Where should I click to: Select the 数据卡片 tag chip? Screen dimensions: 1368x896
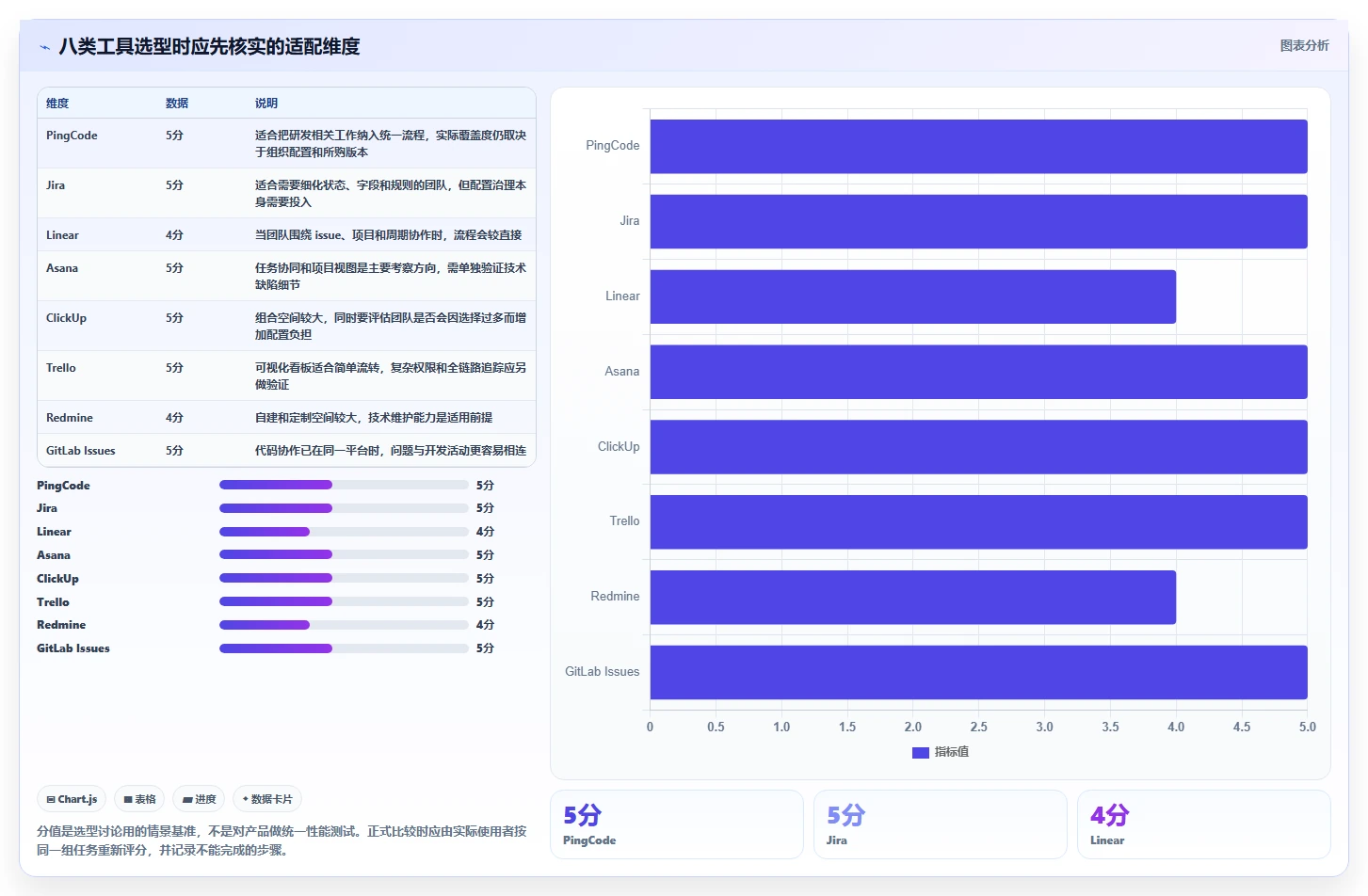[267, 799]
